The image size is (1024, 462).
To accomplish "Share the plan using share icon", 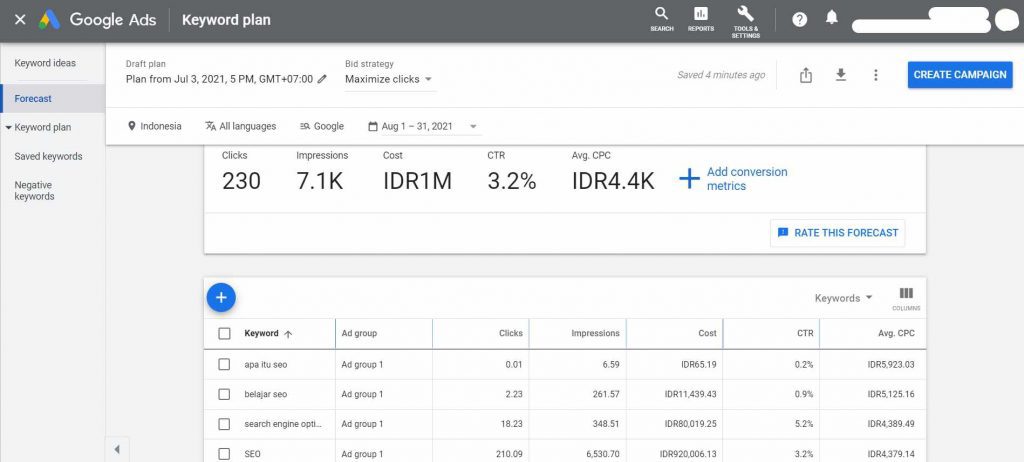I will [x=806, y=75].
